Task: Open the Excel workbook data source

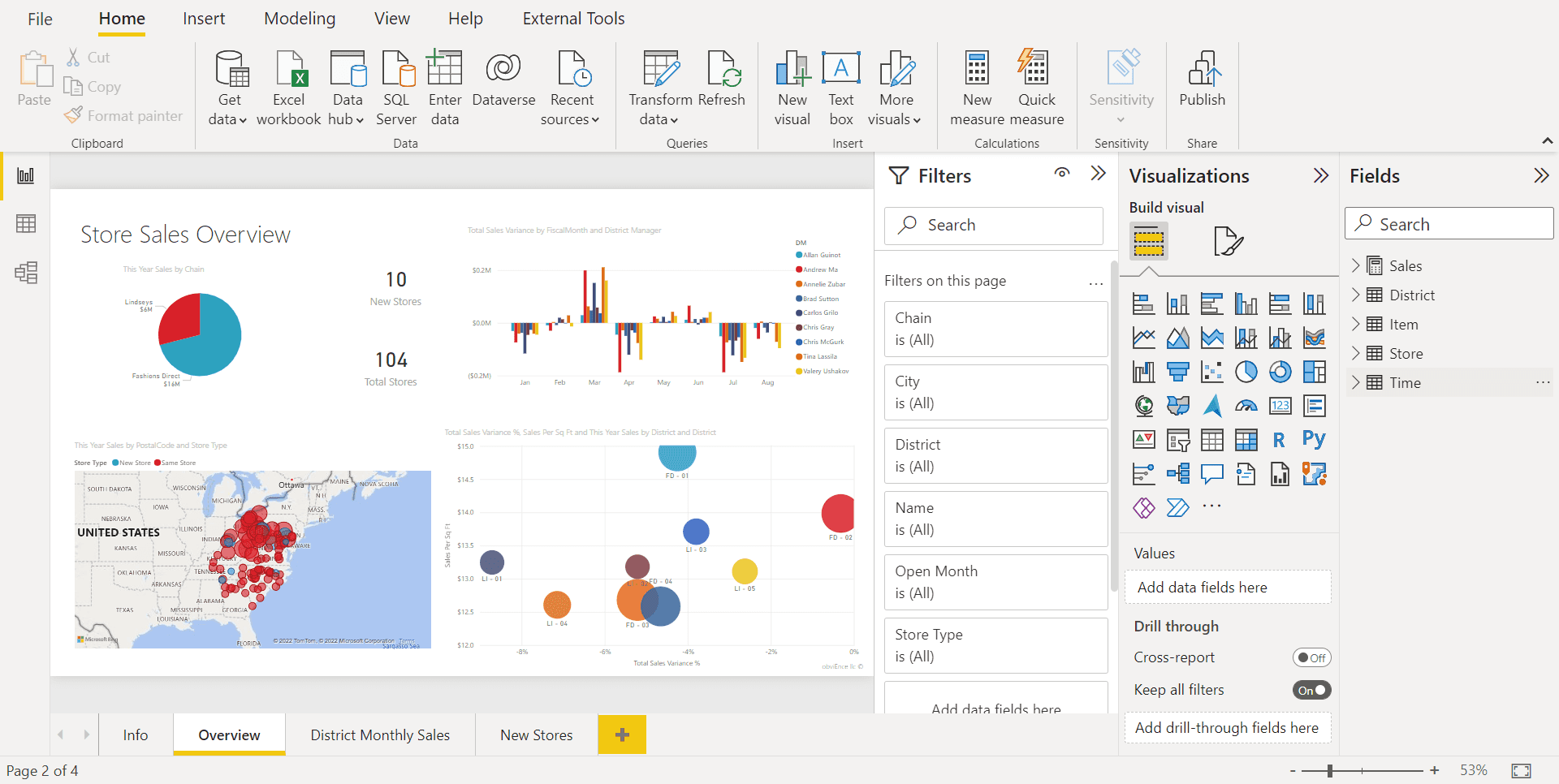Action: 288,88
